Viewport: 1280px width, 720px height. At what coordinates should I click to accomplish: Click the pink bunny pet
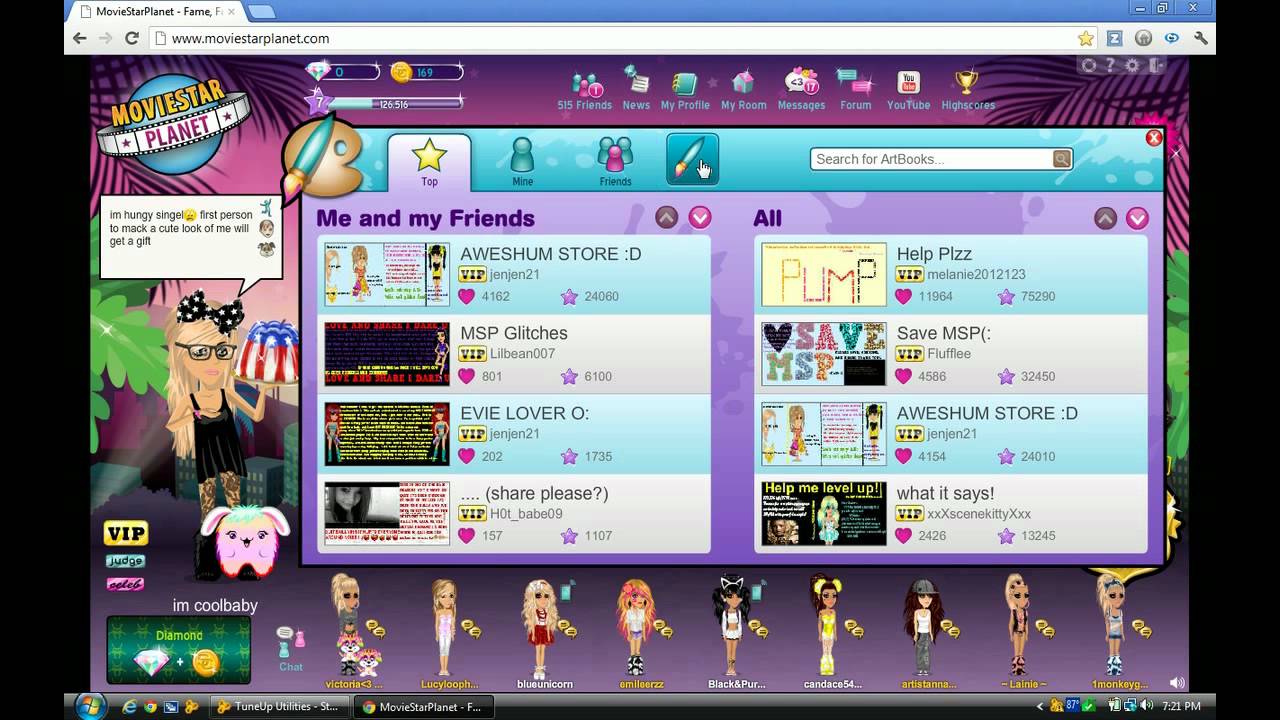(244, 541)
